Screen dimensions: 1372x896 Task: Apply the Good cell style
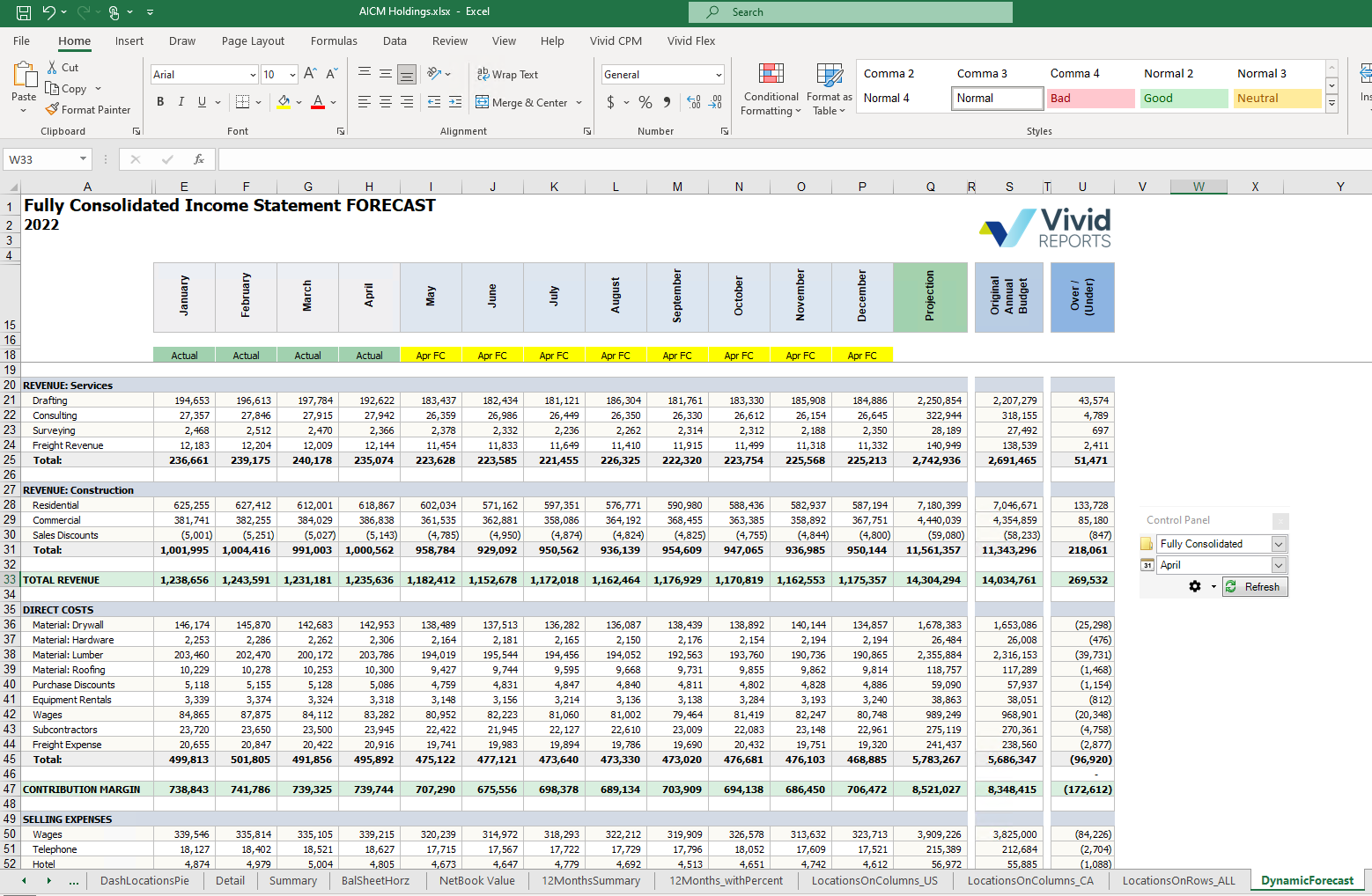click(1184, 99)
